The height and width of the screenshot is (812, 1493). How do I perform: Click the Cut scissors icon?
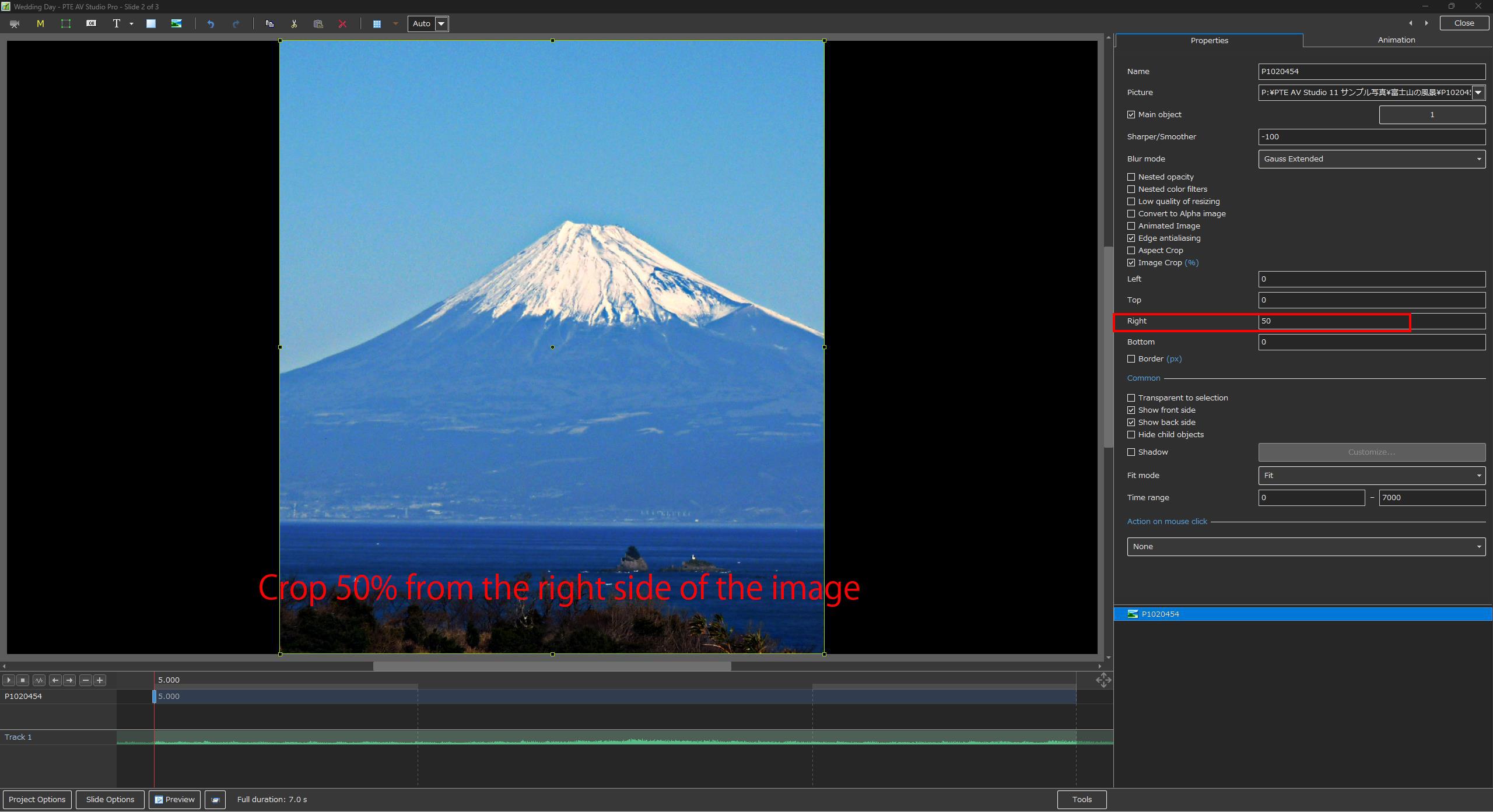tap(294, 24)
